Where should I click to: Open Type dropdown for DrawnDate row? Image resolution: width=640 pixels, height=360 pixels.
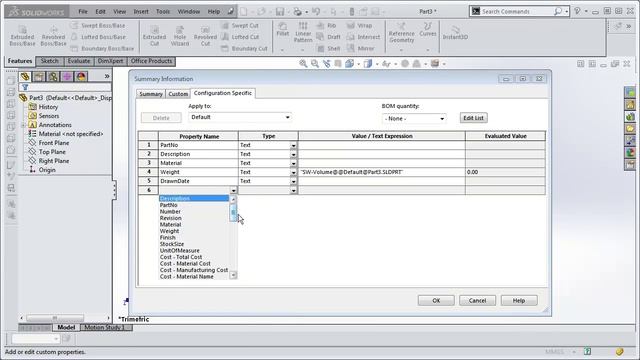[x=293, y=181]
